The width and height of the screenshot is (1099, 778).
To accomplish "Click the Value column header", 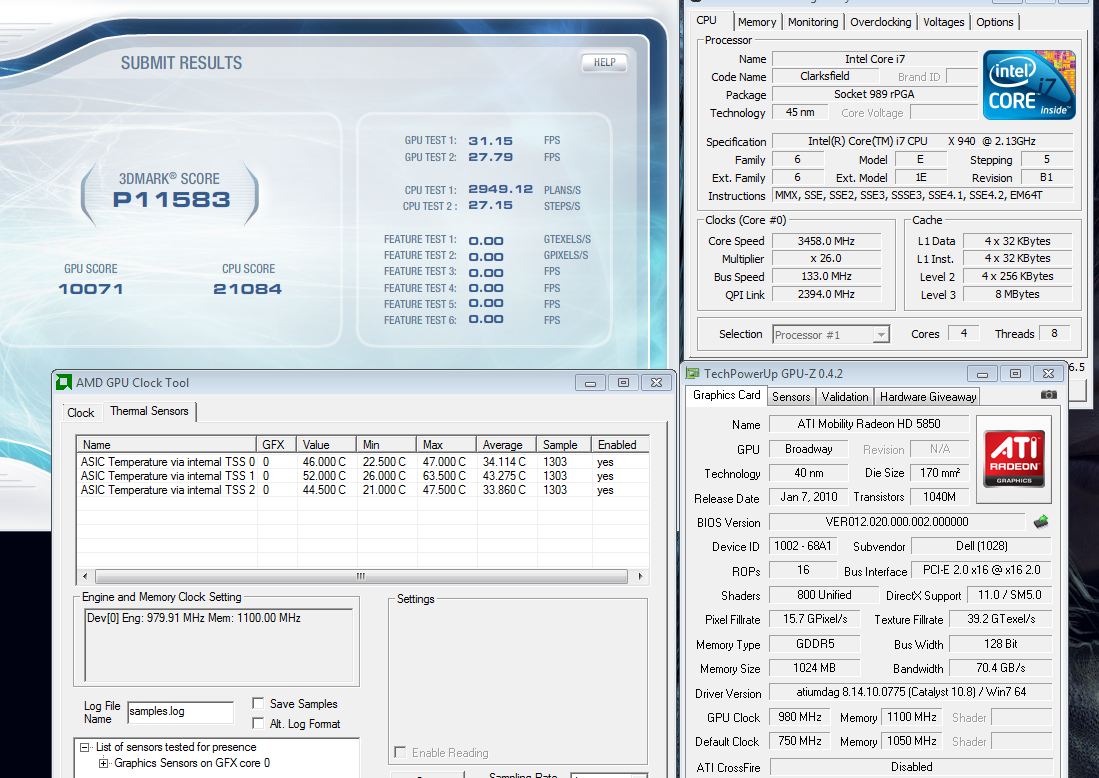I will 327,444.
